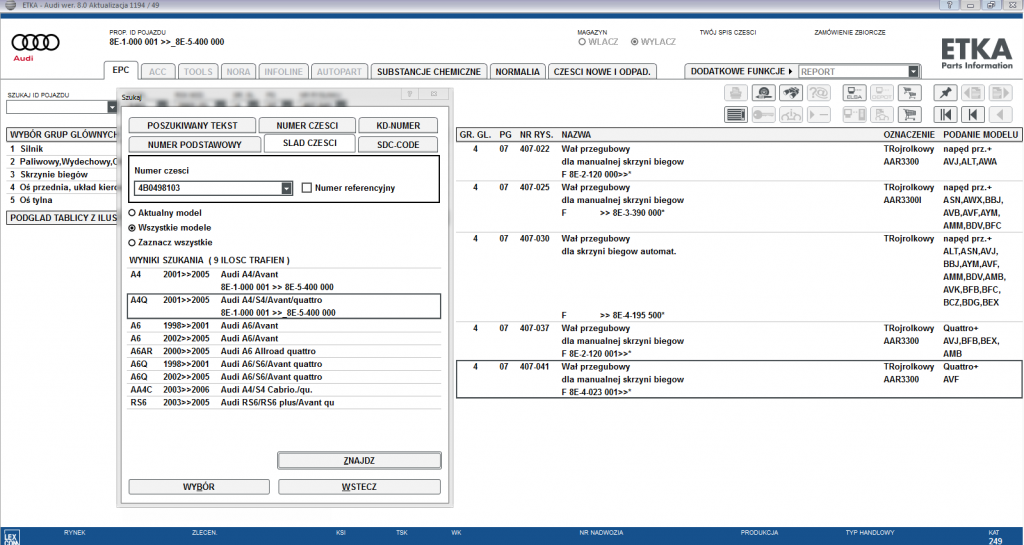Switch to SUBSTANCJE CHEMICZNE tab
1024x545 pixels.
click(x=428, y=72)
